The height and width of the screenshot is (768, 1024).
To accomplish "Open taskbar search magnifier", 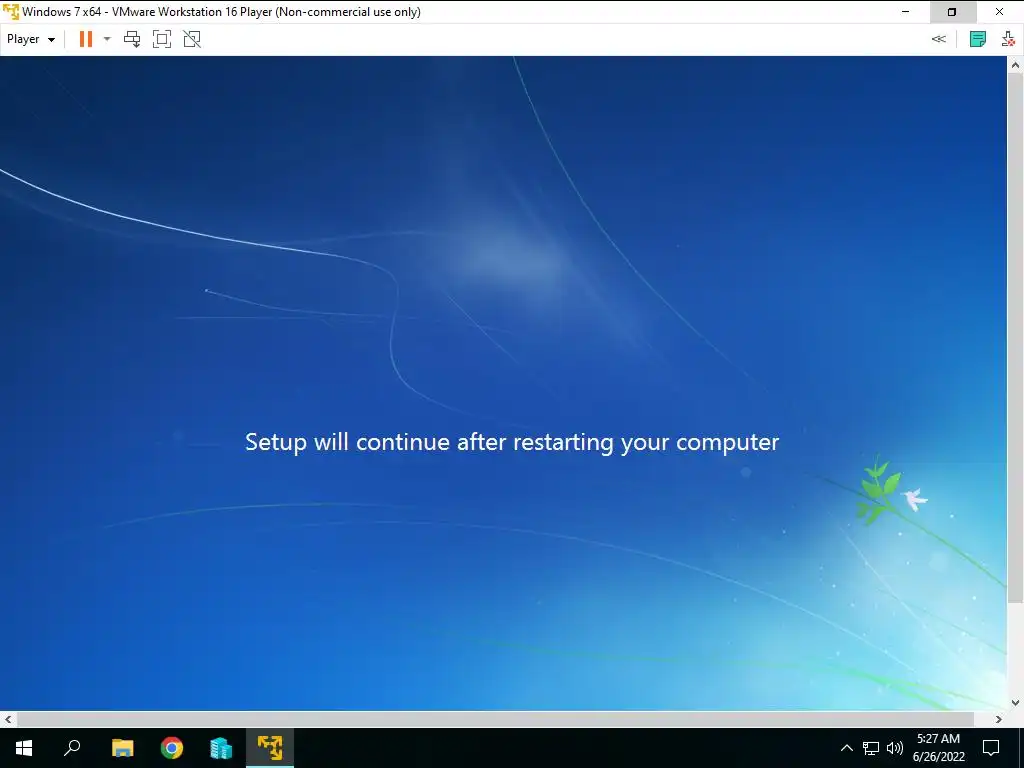I will [72, 748].
